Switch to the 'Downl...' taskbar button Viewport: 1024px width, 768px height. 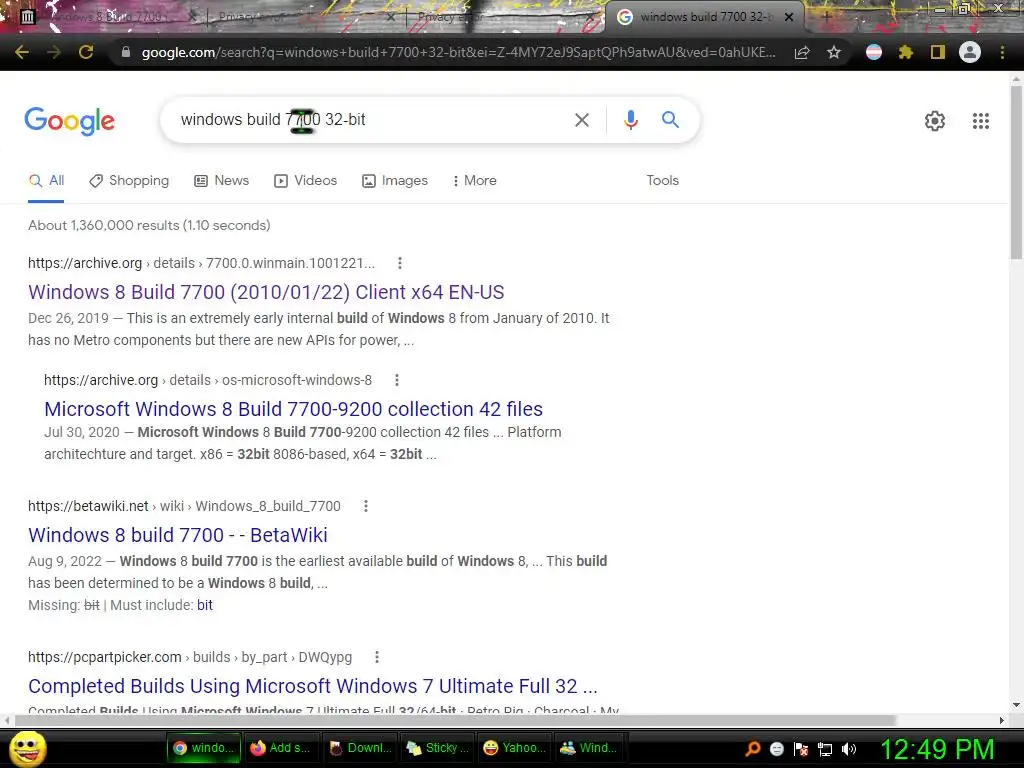tap(360, 748)
